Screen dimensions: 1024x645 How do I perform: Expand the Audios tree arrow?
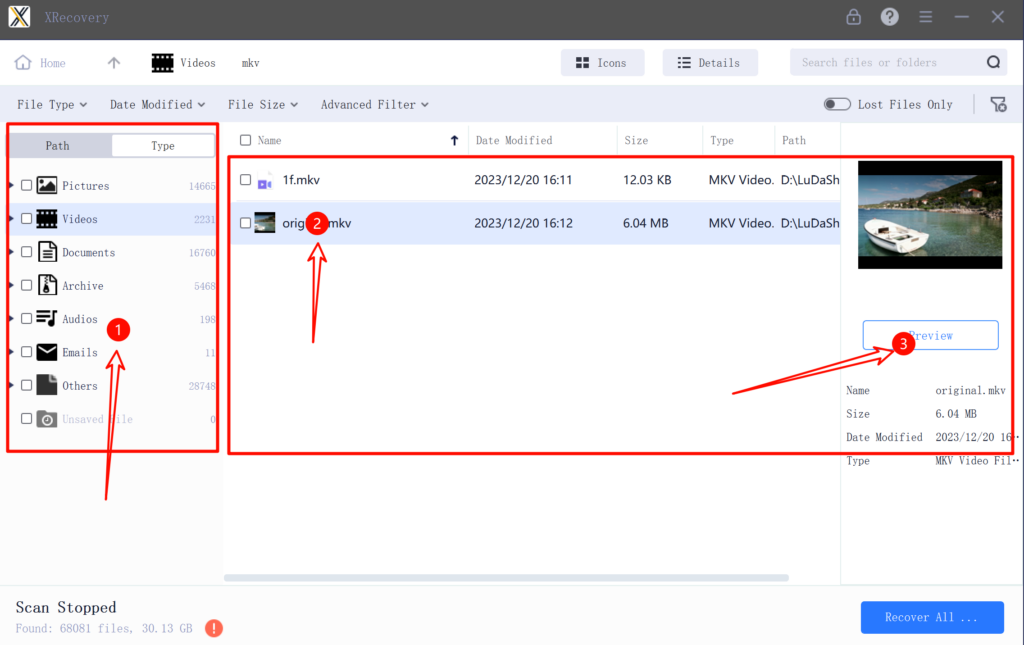pyautogui.click(x=11, y=319)
